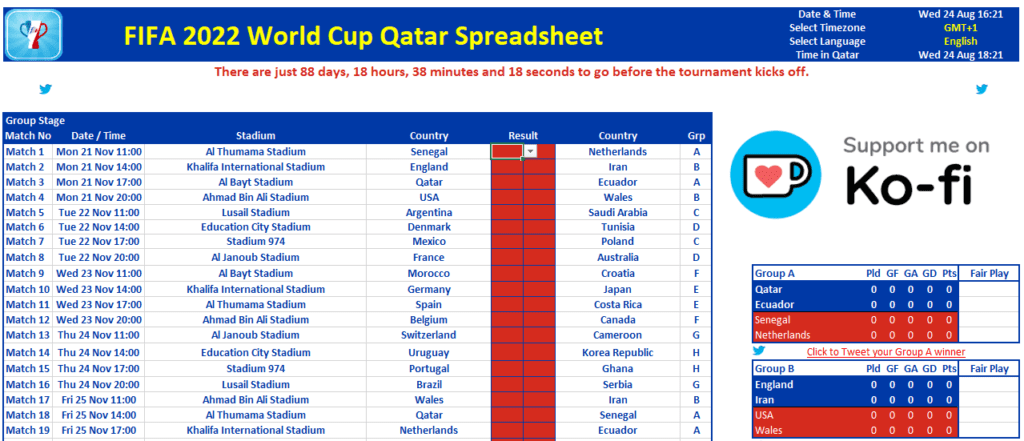The width and height of the screenshot is (1024, 441).
Task: Click 'Click to Tweet your Group A winner'
Action: point(872,352)
